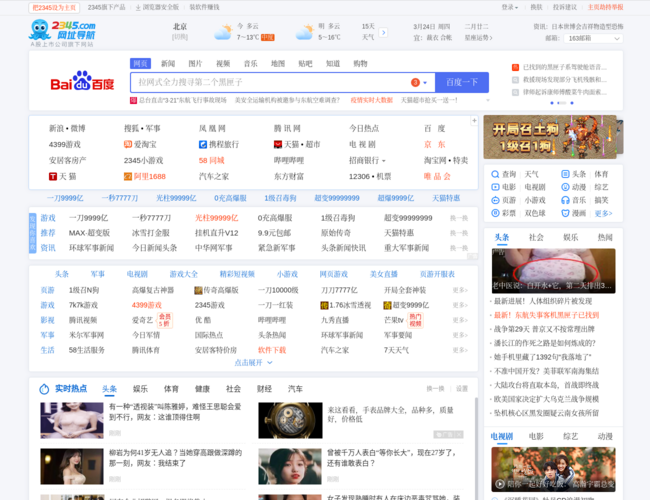Click the 开局召土狗 banner ad

pyautogui.click(x=550, y=137)
